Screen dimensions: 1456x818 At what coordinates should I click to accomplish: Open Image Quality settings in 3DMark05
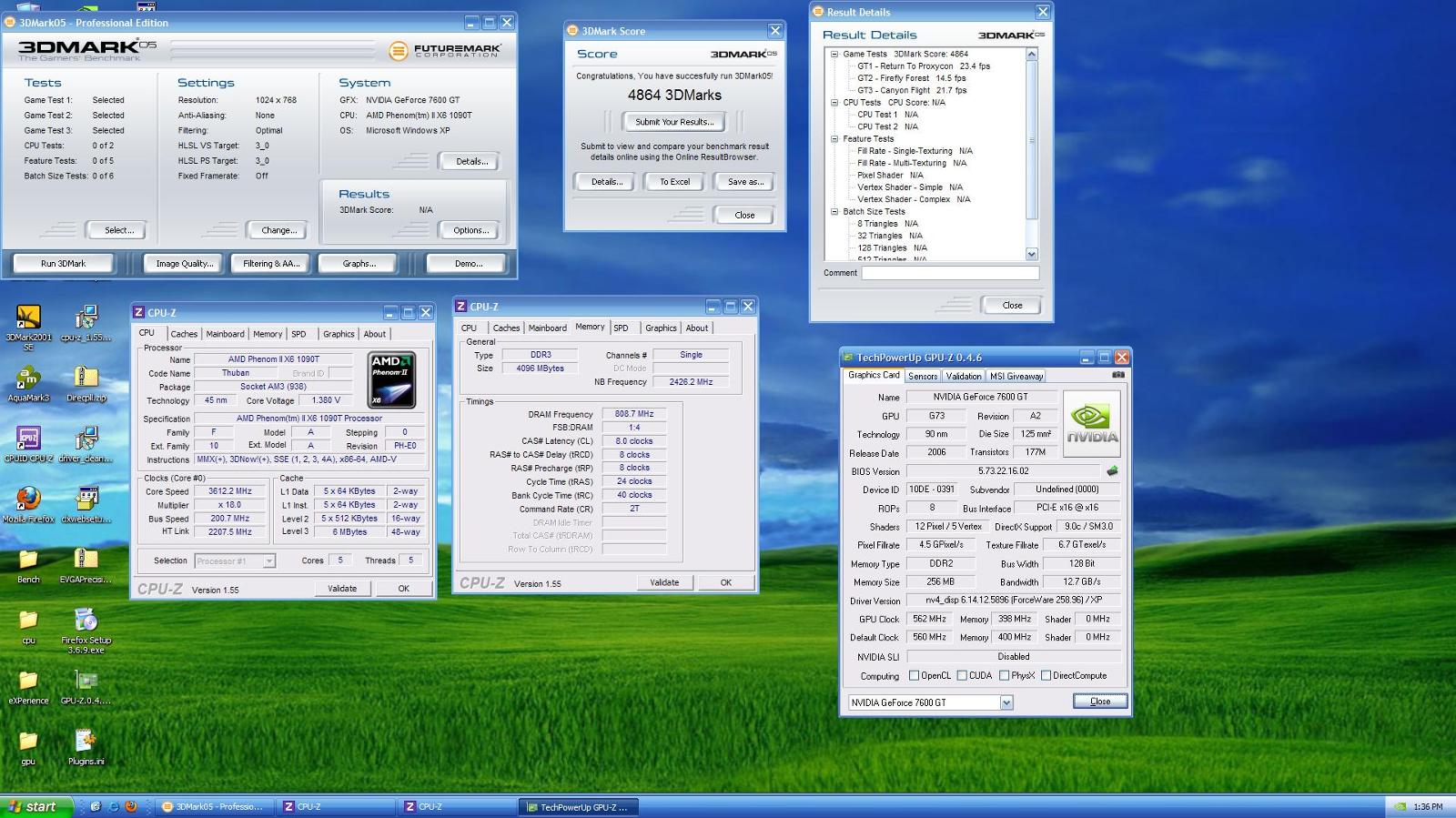(185, 263)
